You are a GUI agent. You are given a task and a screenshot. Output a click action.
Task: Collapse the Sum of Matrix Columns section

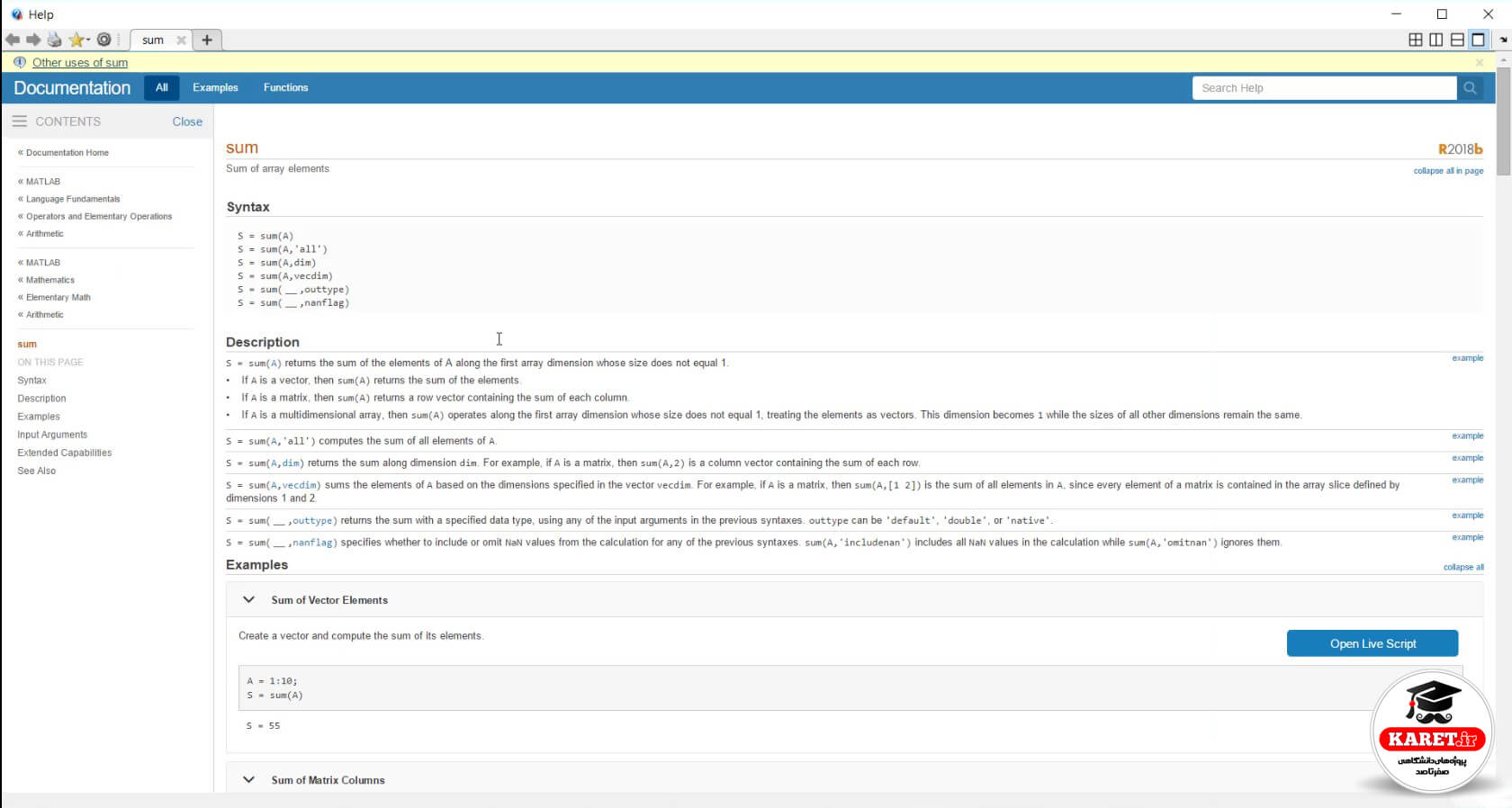pos(248,779)
